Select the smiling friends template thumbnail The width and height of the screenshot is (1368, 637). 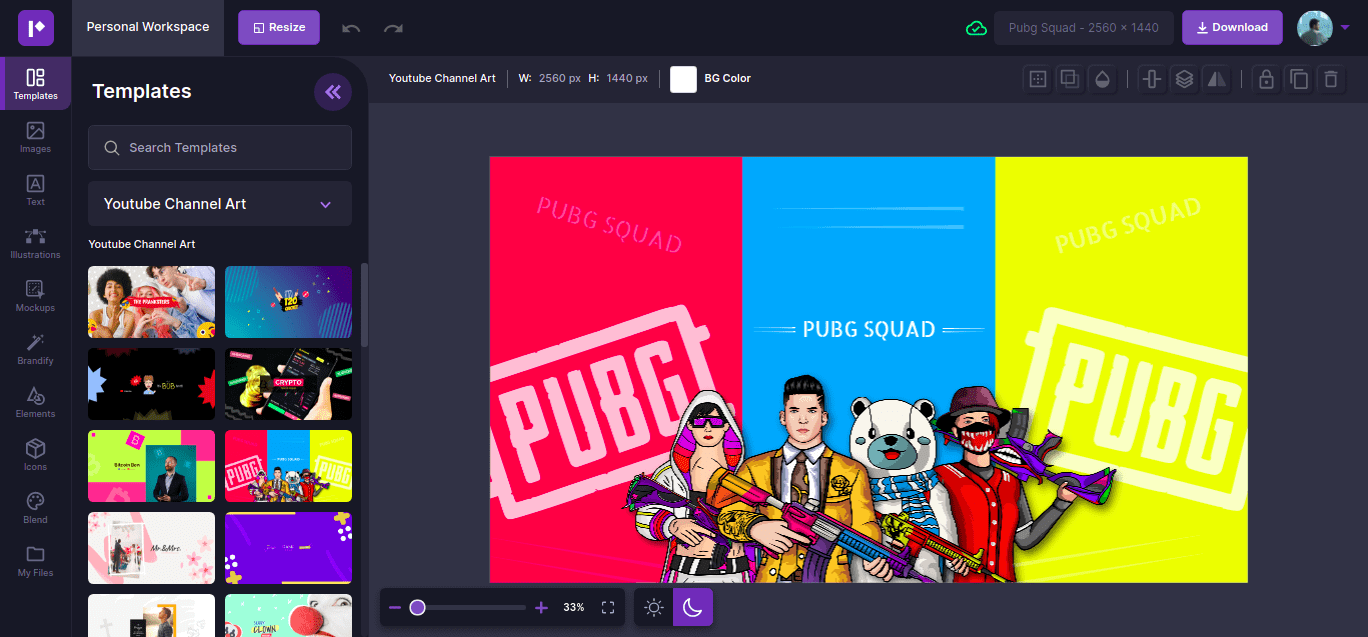pos(151,302)
